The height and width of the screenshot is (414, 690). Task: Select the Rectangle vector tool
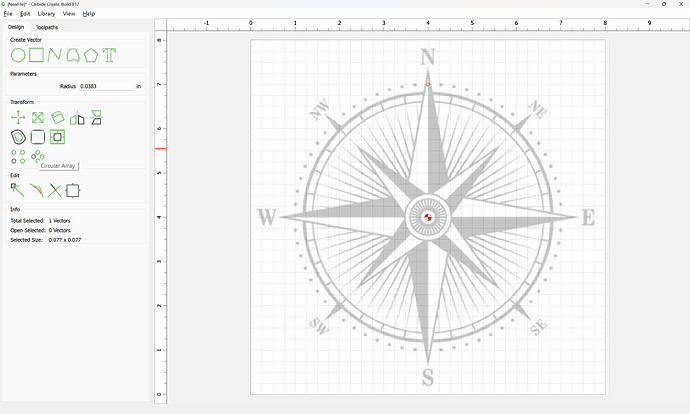(37, 55)
